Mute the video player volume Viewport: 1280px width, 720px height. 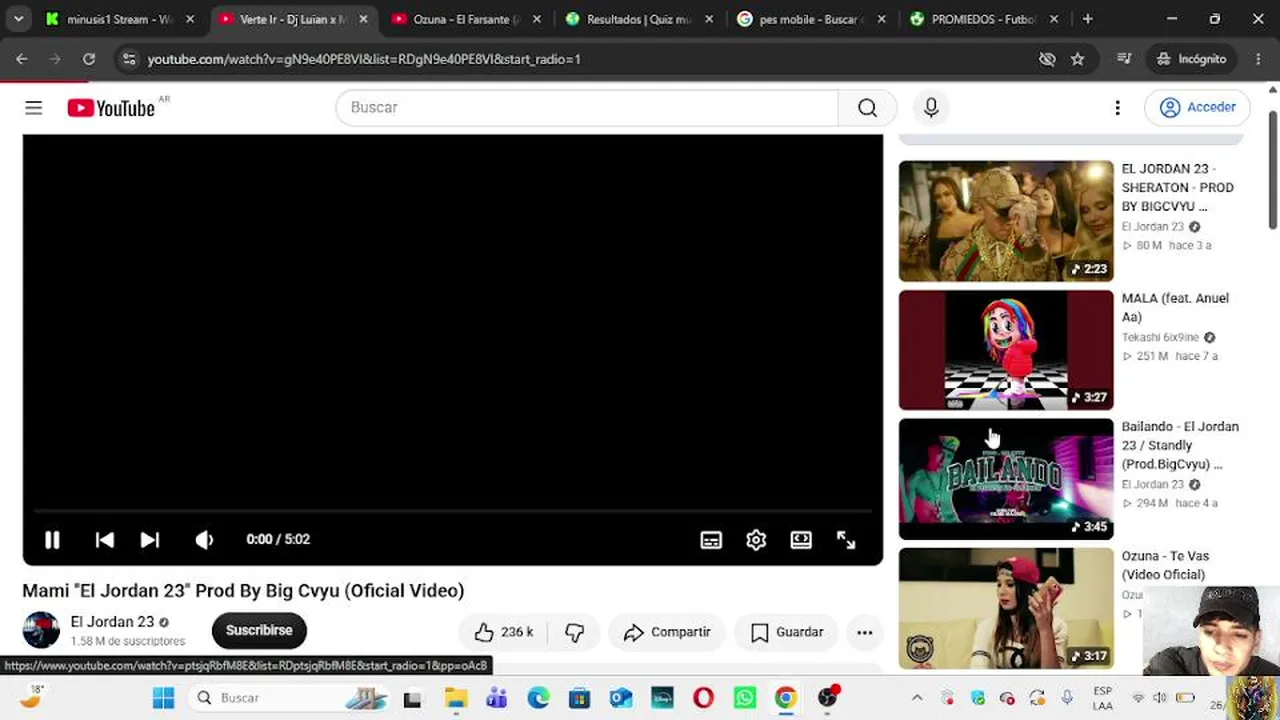tap(204, 540)
